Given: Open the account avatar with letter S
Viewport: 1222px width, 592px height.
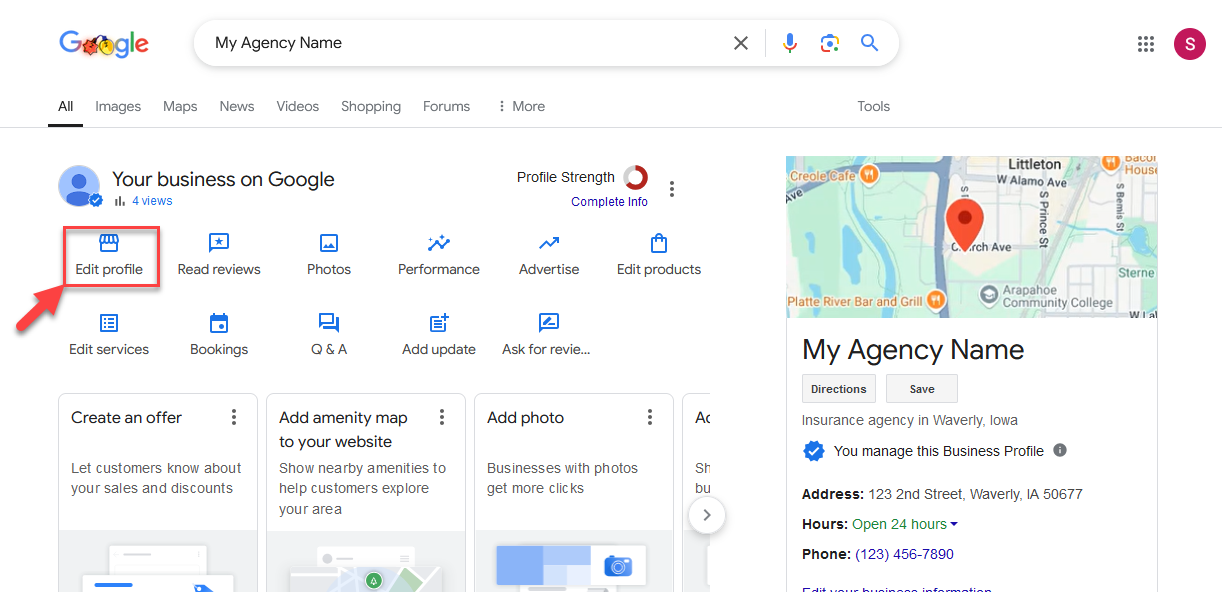Looking at the screenshot, I should [1190, 43].
